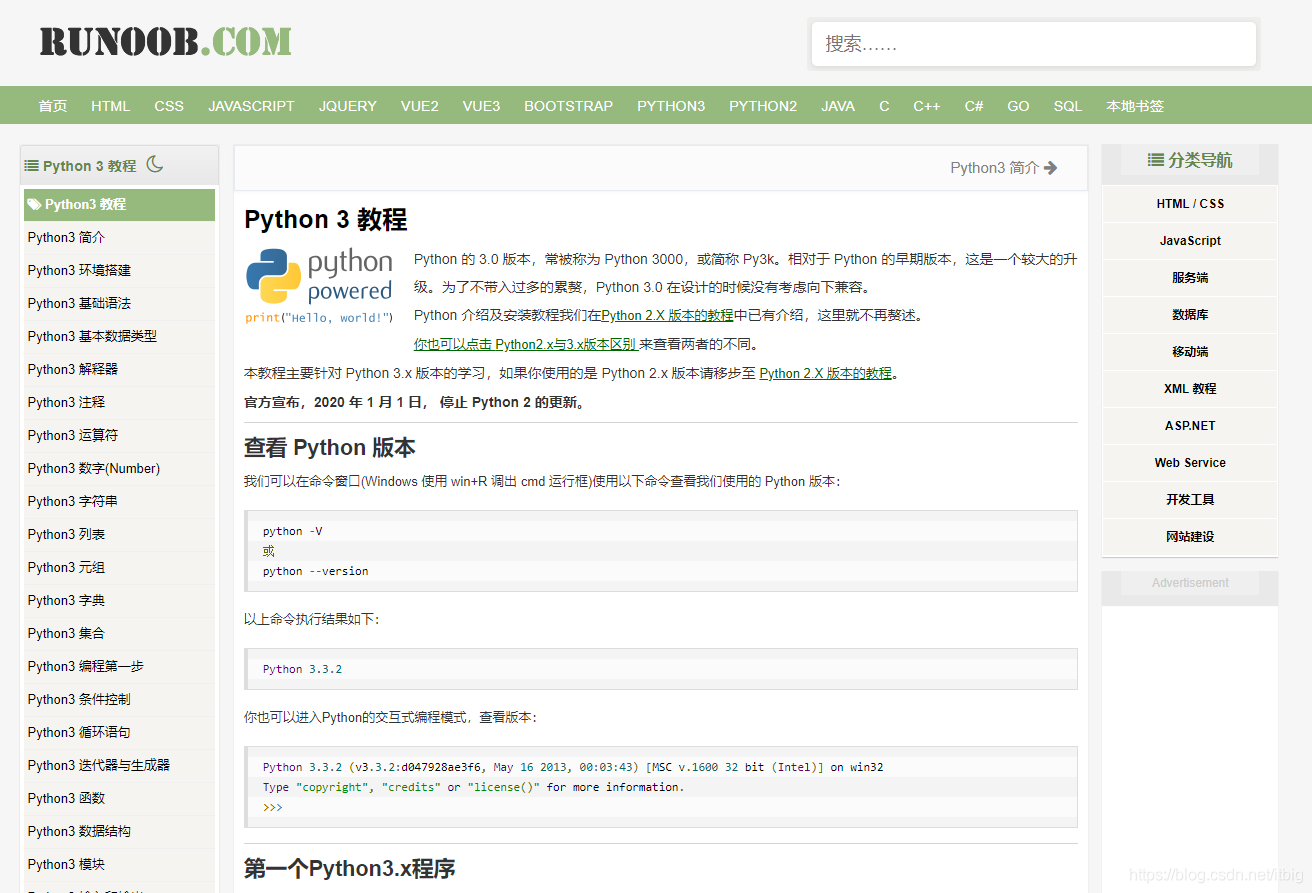Select 数据库 category button

coord(1190,315)
